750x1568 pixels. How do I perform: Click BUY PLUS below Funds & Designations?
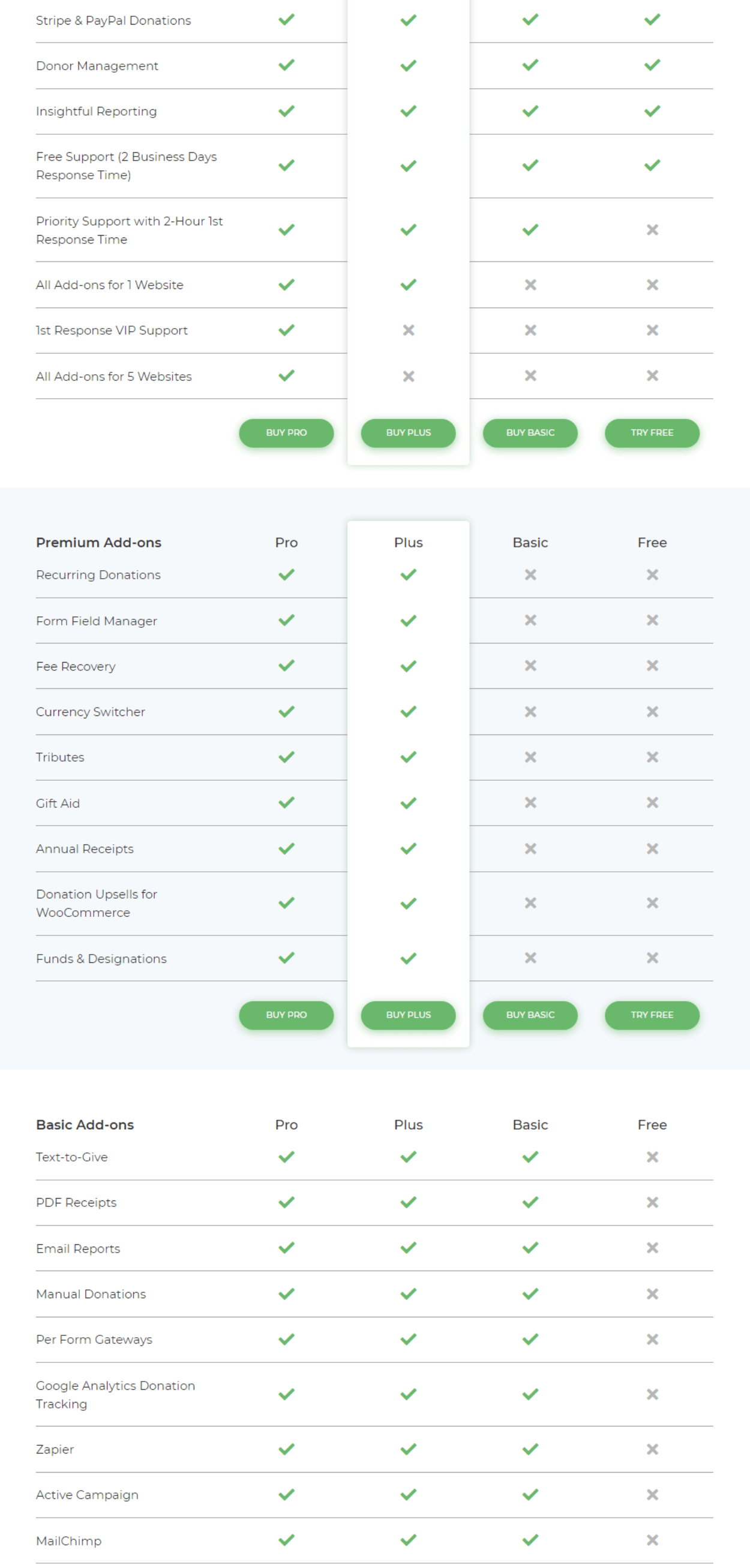click(x=408, y=1015)
